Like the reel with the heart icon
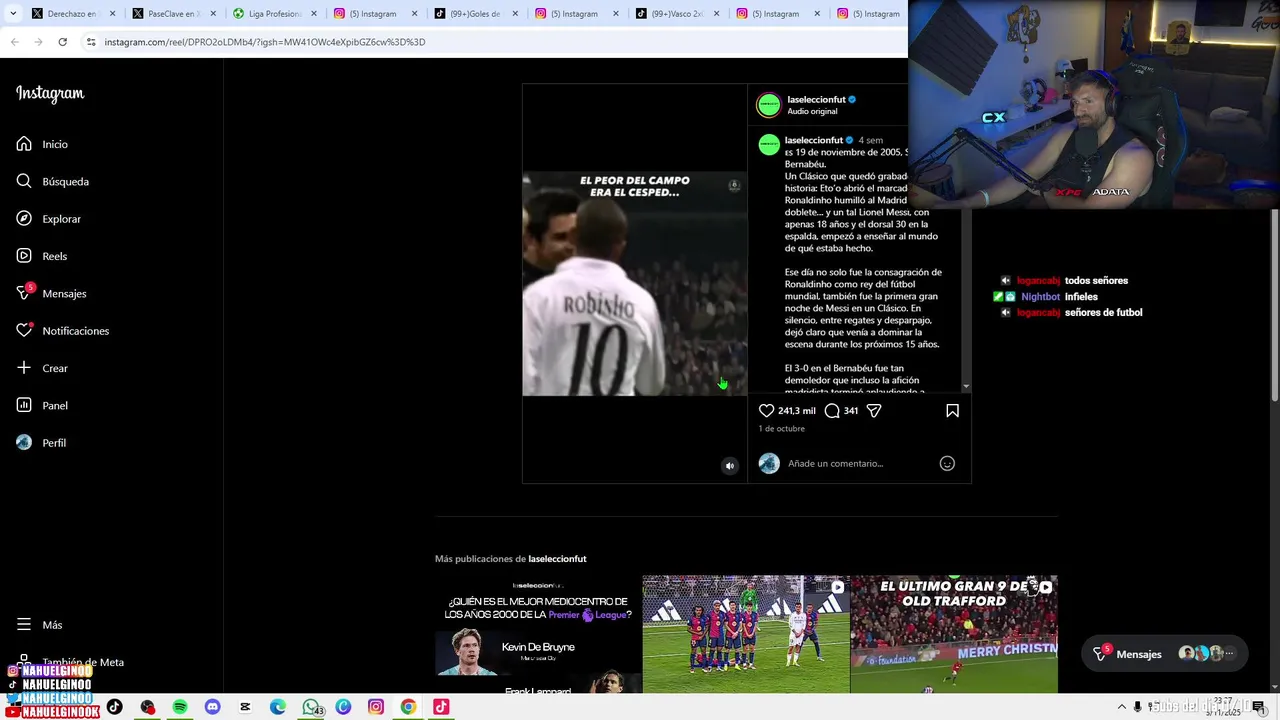Viewport: 1280px width, 720px height. pos(766,411)
